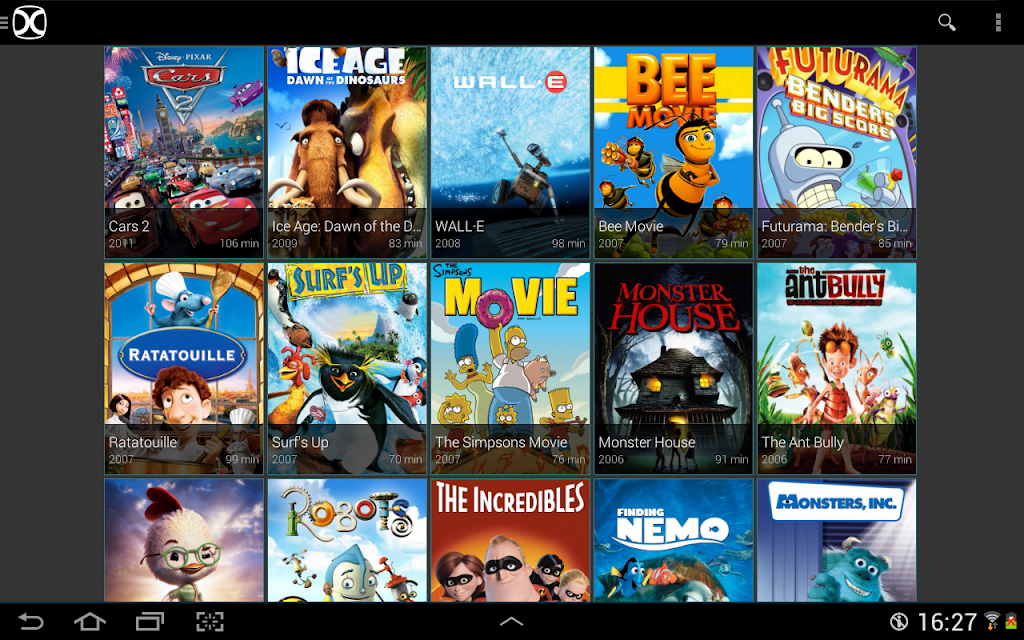Viewport: 1024px width, 640px height.
Task: Click the '99 min' Ratatouille runtime
Action: coord(242,460)
